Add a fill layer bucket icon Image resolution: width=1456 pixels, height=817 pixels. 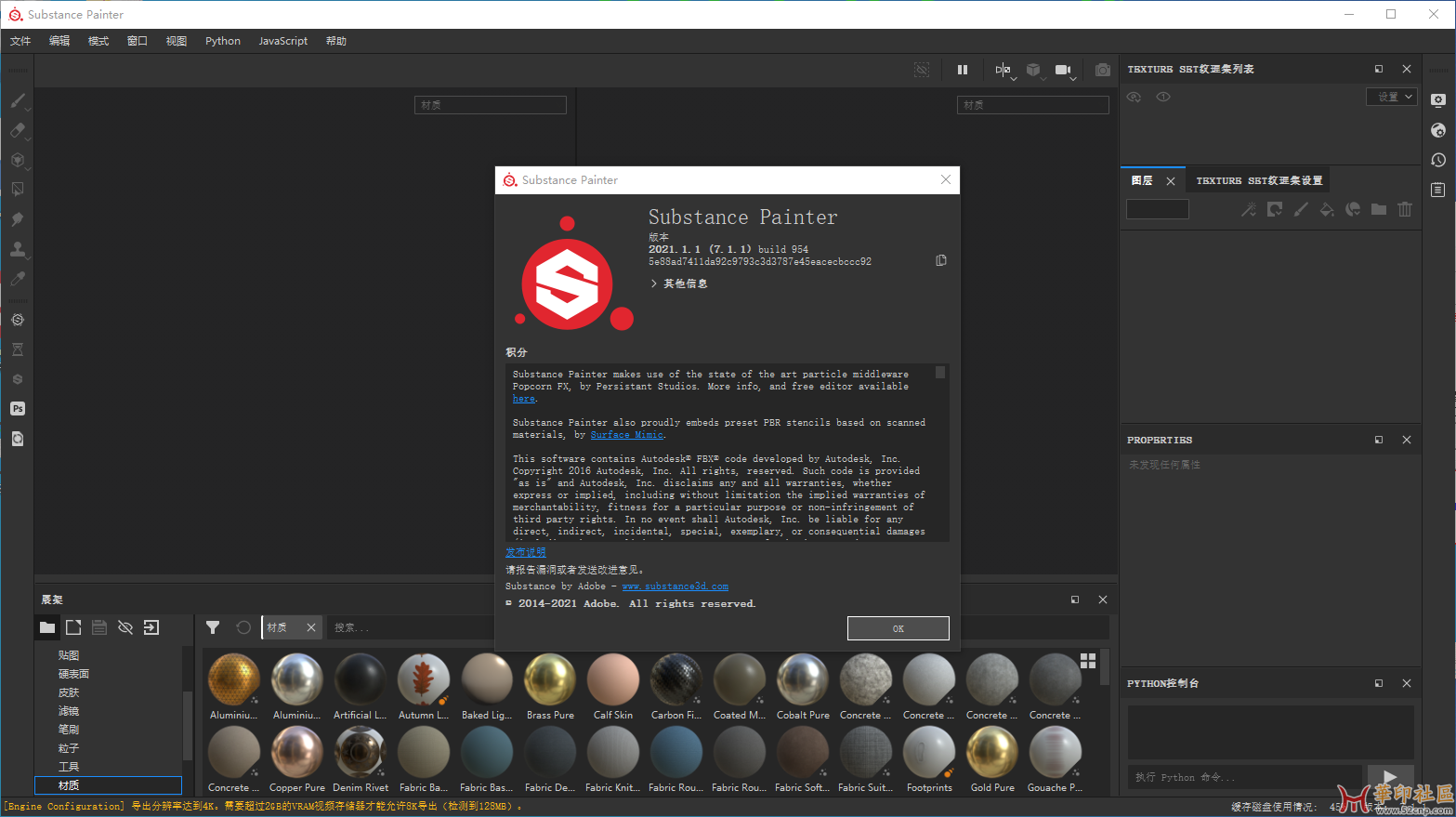(1327, 209)
